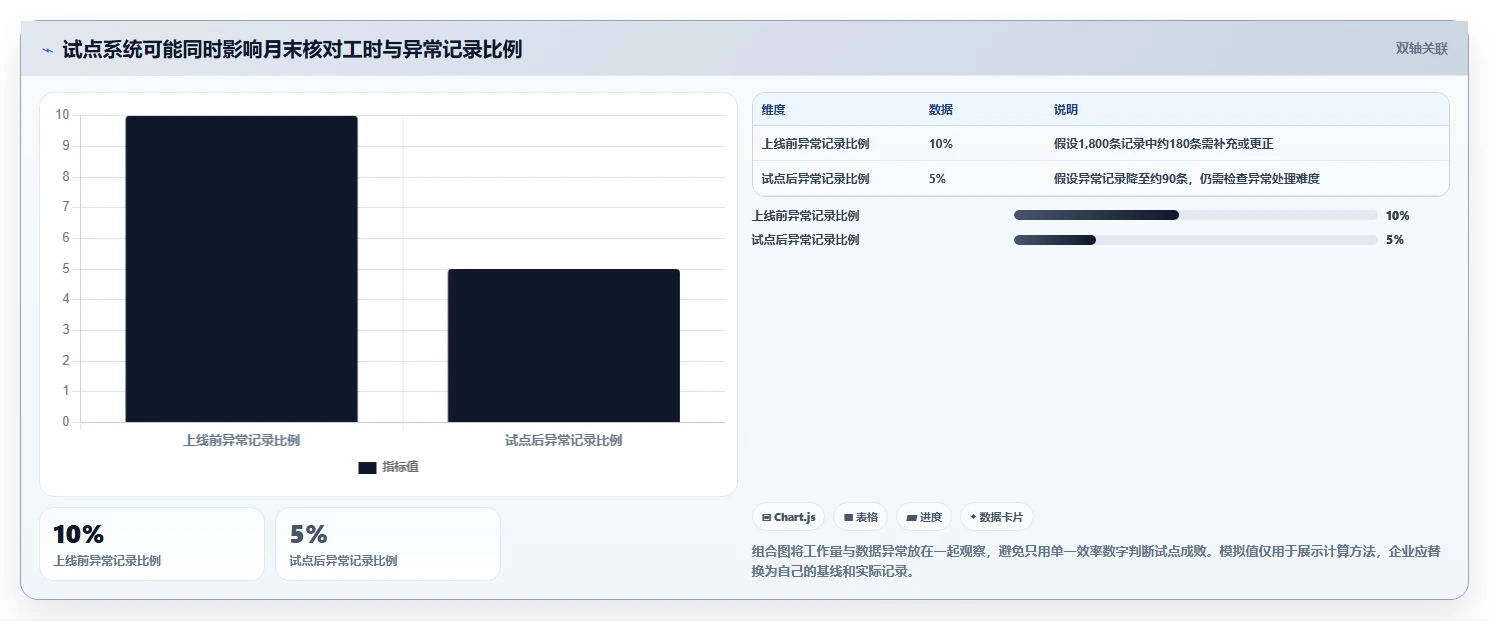Click the 10% data card
Image resolution: width=1489 pixels, height=621 pixels.
pos(152,544)
